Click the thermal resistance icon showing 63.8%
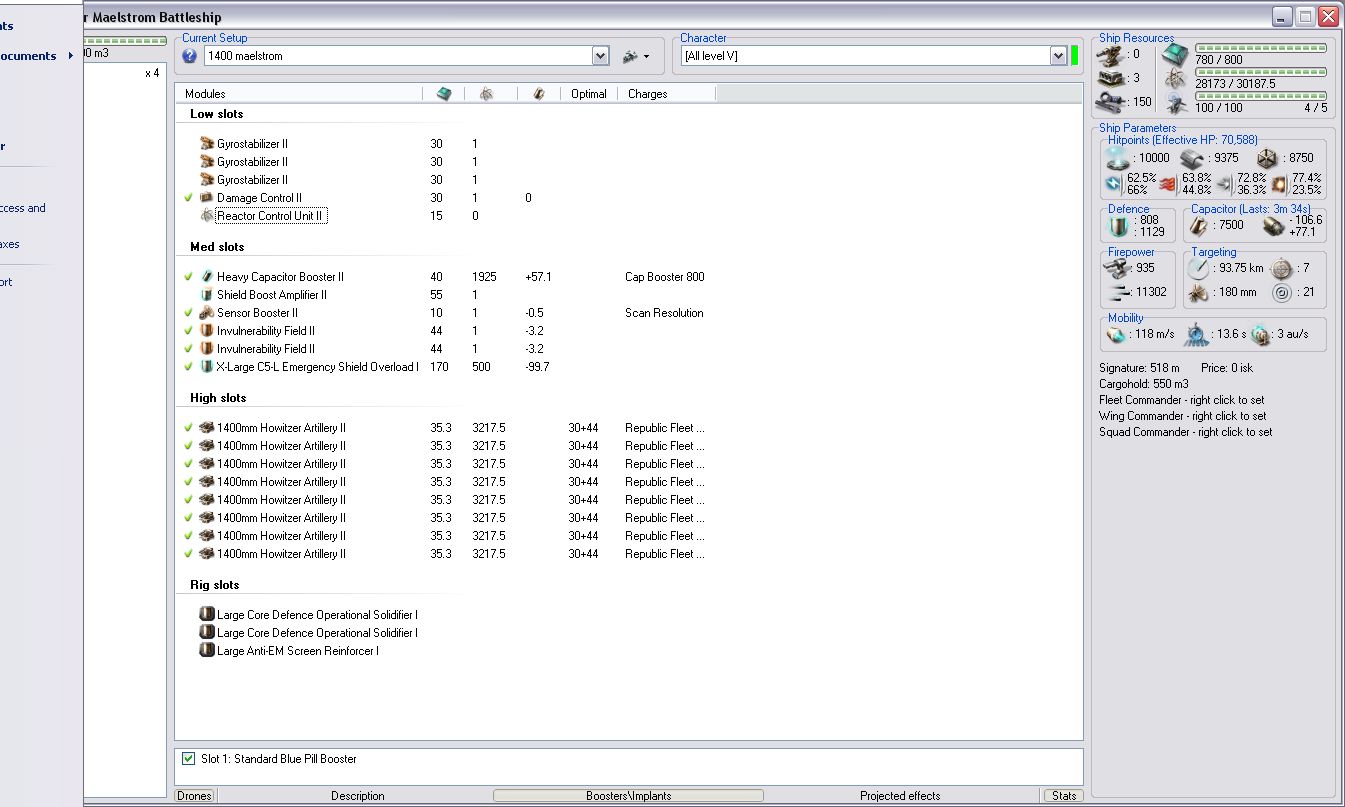The height and width of the screenshot is (807, 1345). pyautogui.click(x=1168, y=184)
